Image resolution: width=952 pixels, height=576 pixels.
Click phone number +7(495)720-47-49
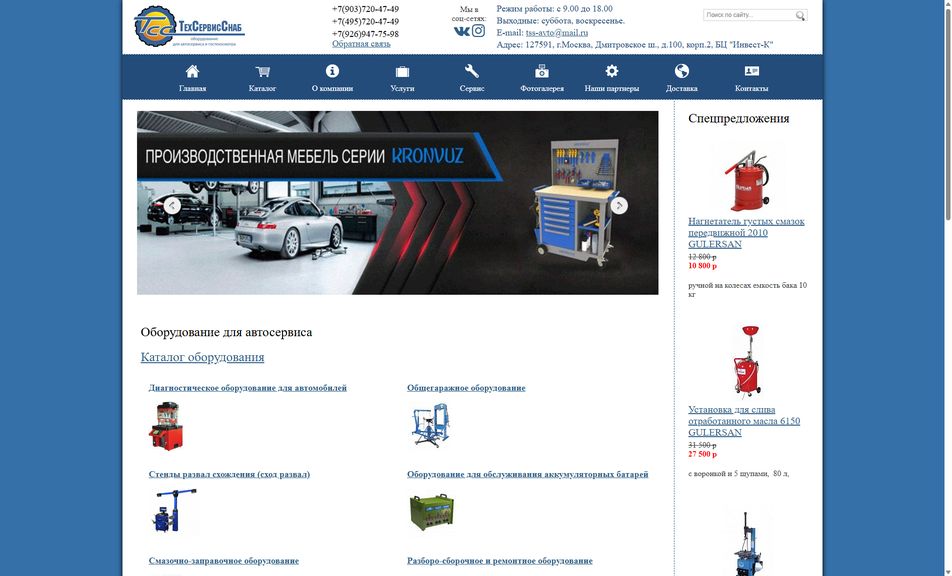[366, 21]
